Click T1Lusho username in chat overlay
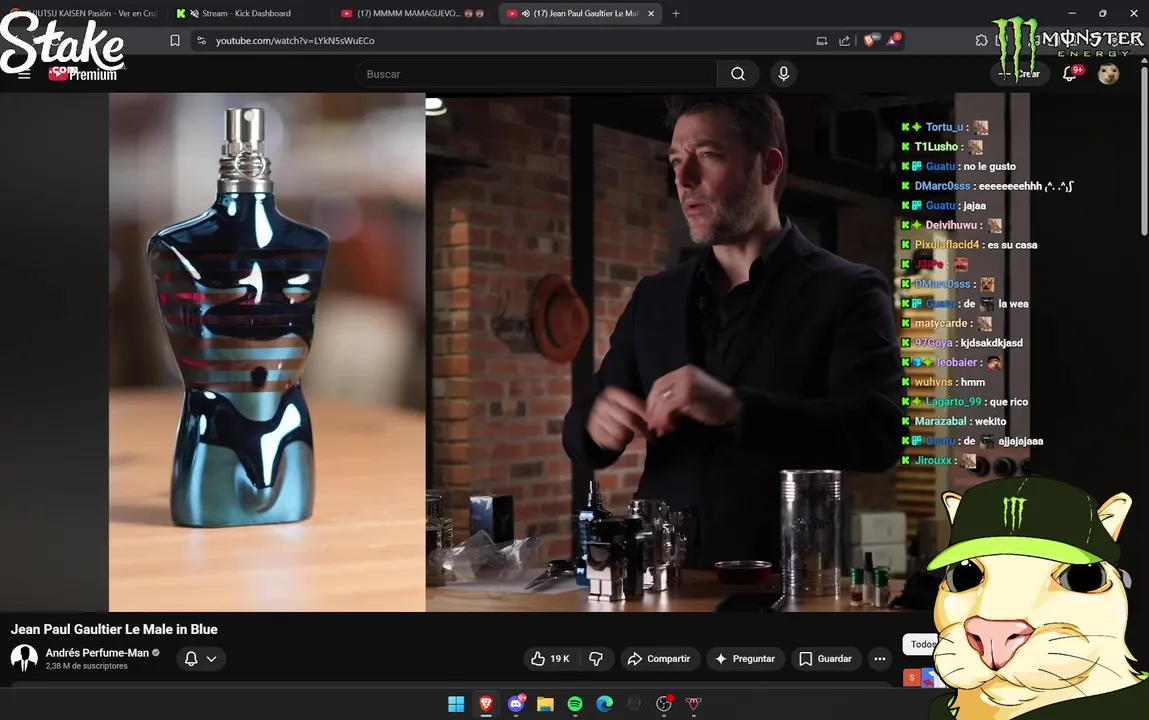 (936, 146)
